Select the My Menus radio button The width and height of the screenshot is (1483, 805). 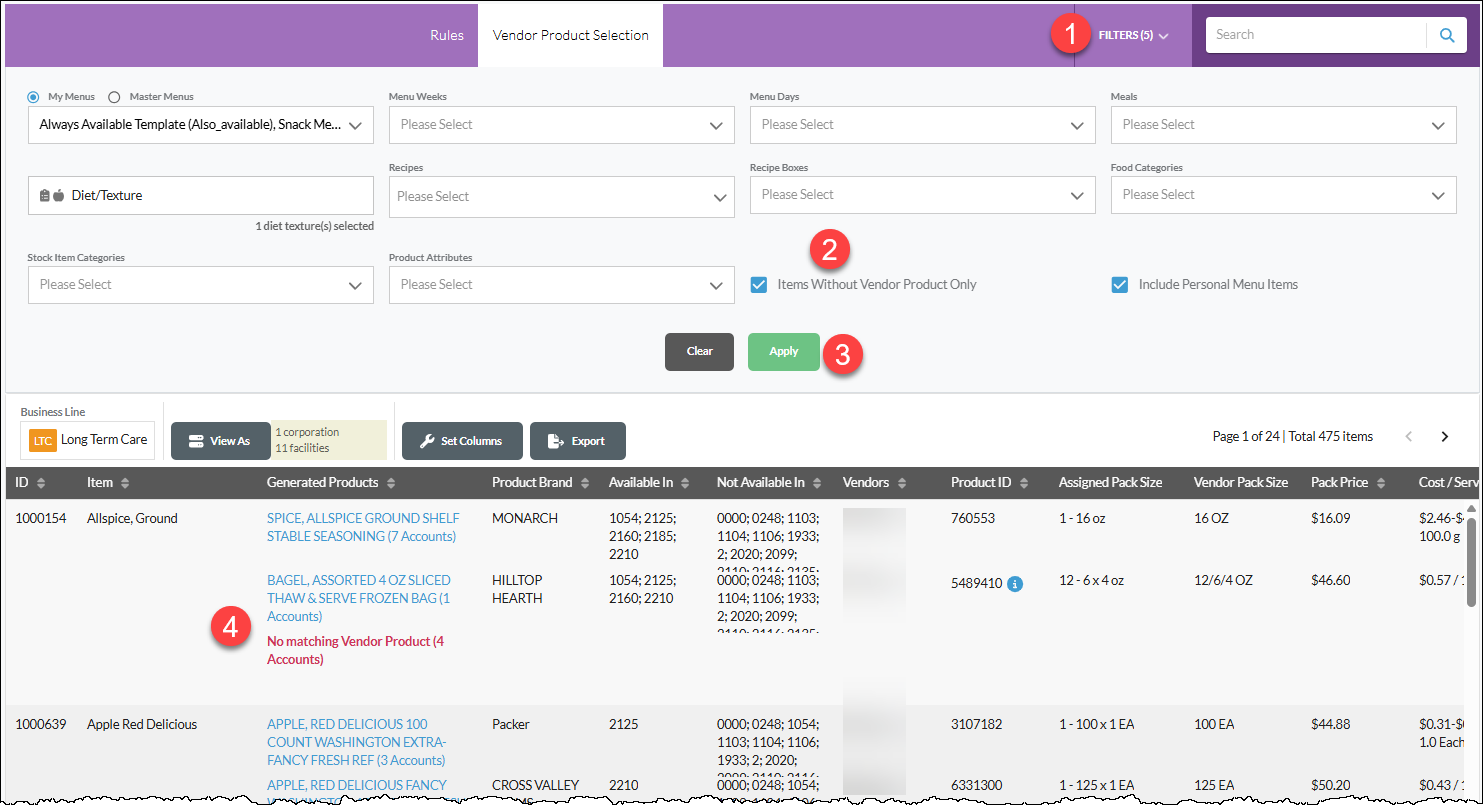coord(33,97)
